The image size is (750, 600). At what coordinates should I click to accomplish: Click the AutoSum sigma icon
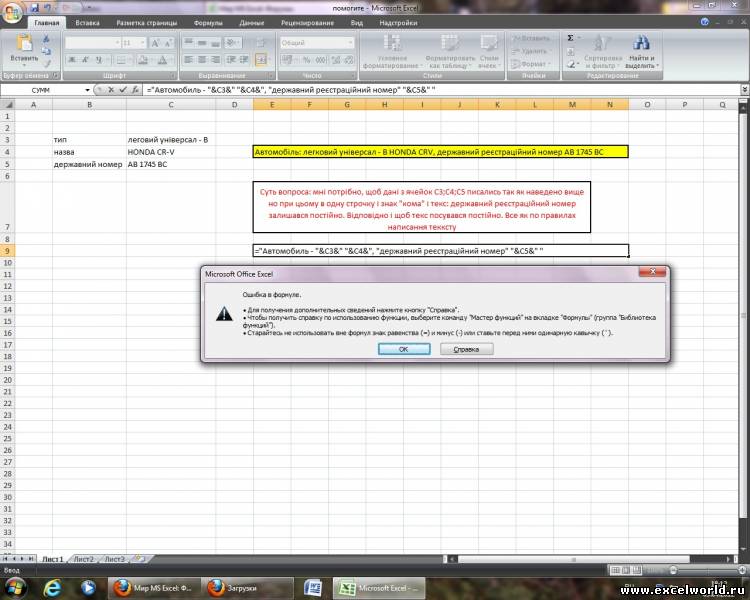click(x=571, y=38)
